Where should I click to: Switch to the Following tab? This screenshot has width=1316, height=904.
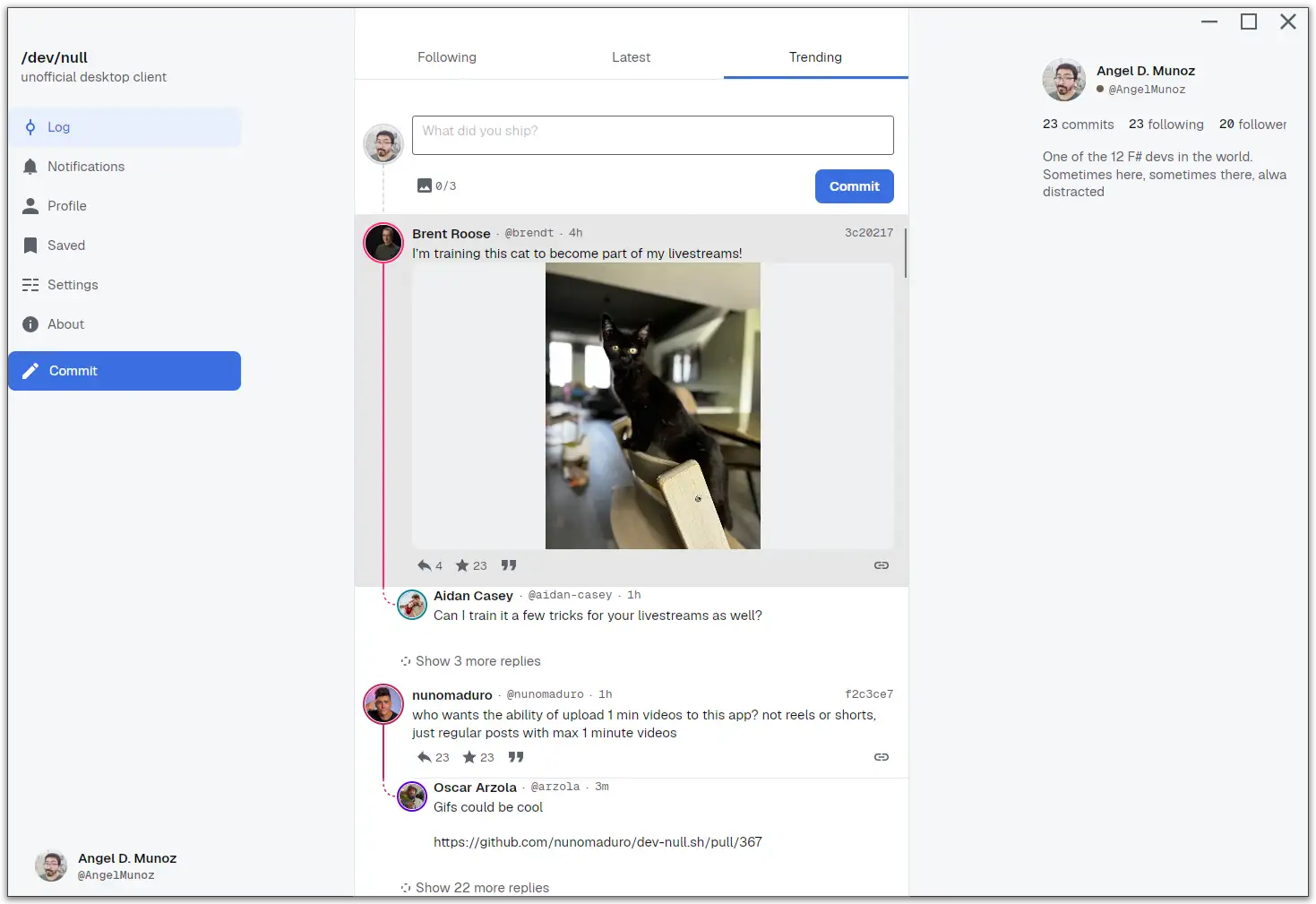pos(447,57)
